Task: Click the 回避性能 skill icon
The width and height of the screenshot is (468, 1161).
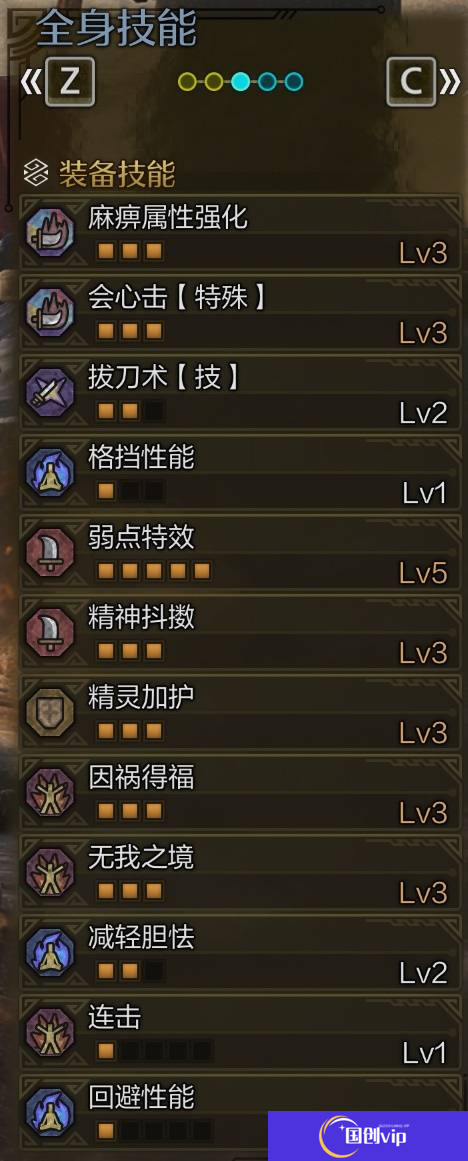Action: point(50,1112)
